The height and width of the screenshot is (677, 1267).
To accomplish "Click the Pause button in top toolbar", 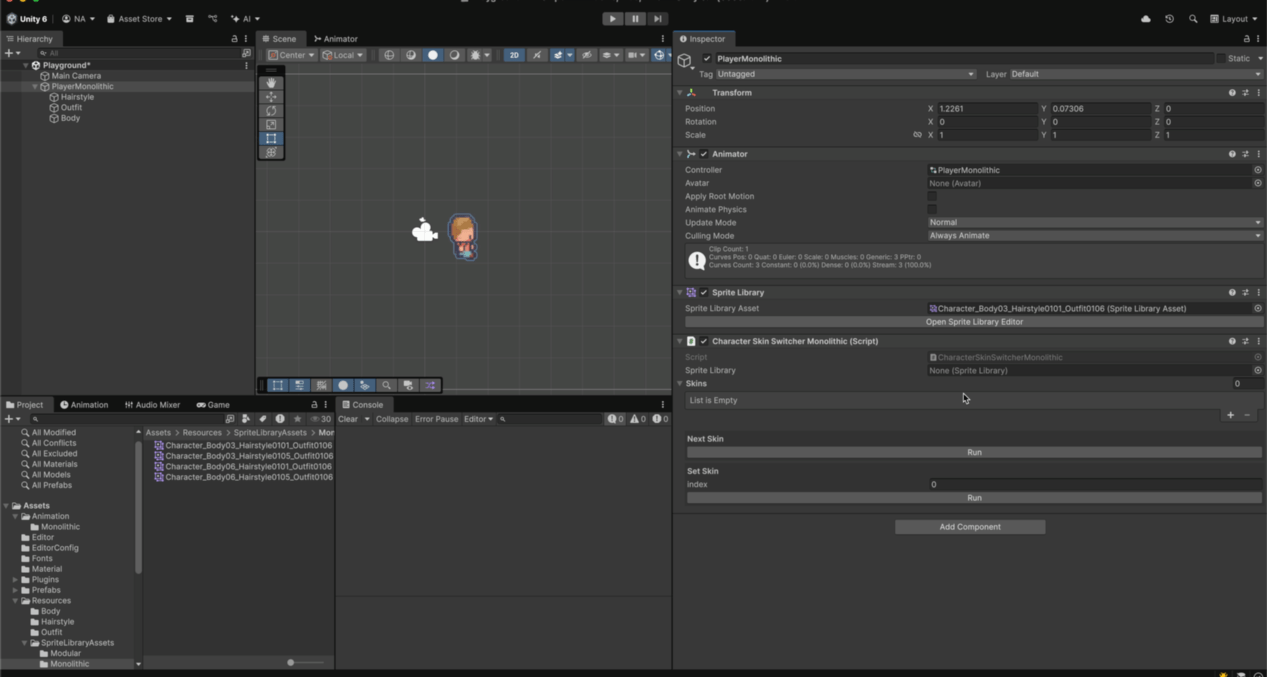I will pyautogui.click(x=635, y=19).
